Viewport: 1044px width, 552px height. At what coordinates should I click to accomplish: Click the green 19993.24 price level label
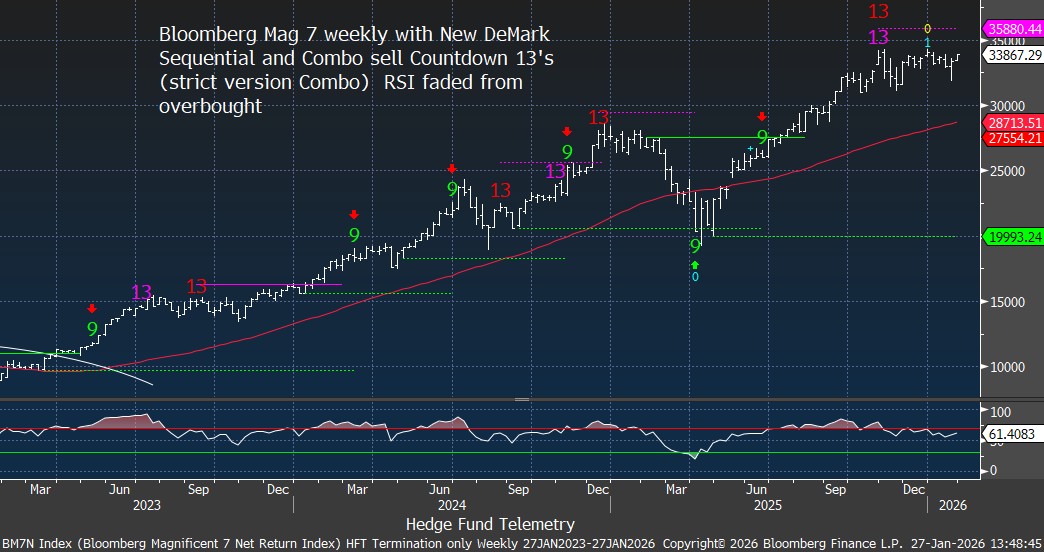[1013, 237]
